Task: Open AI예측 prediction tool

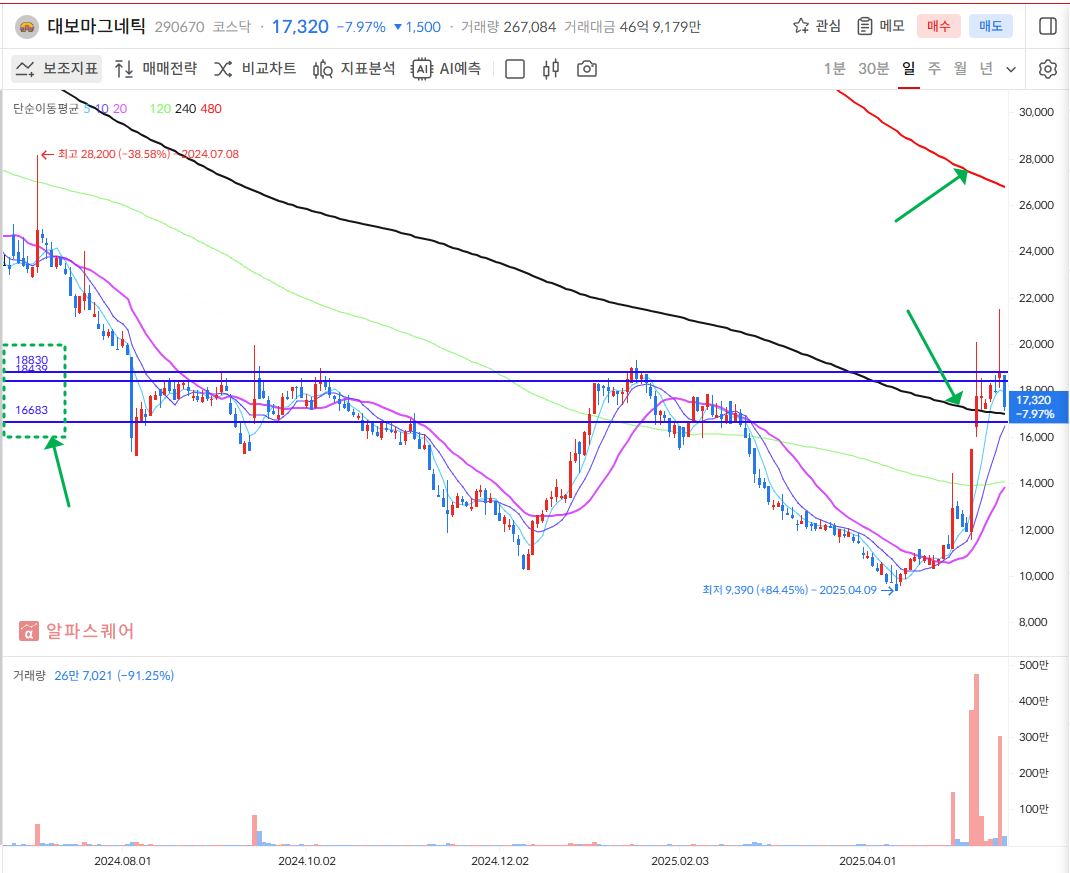Action: (x=446, y=68)
